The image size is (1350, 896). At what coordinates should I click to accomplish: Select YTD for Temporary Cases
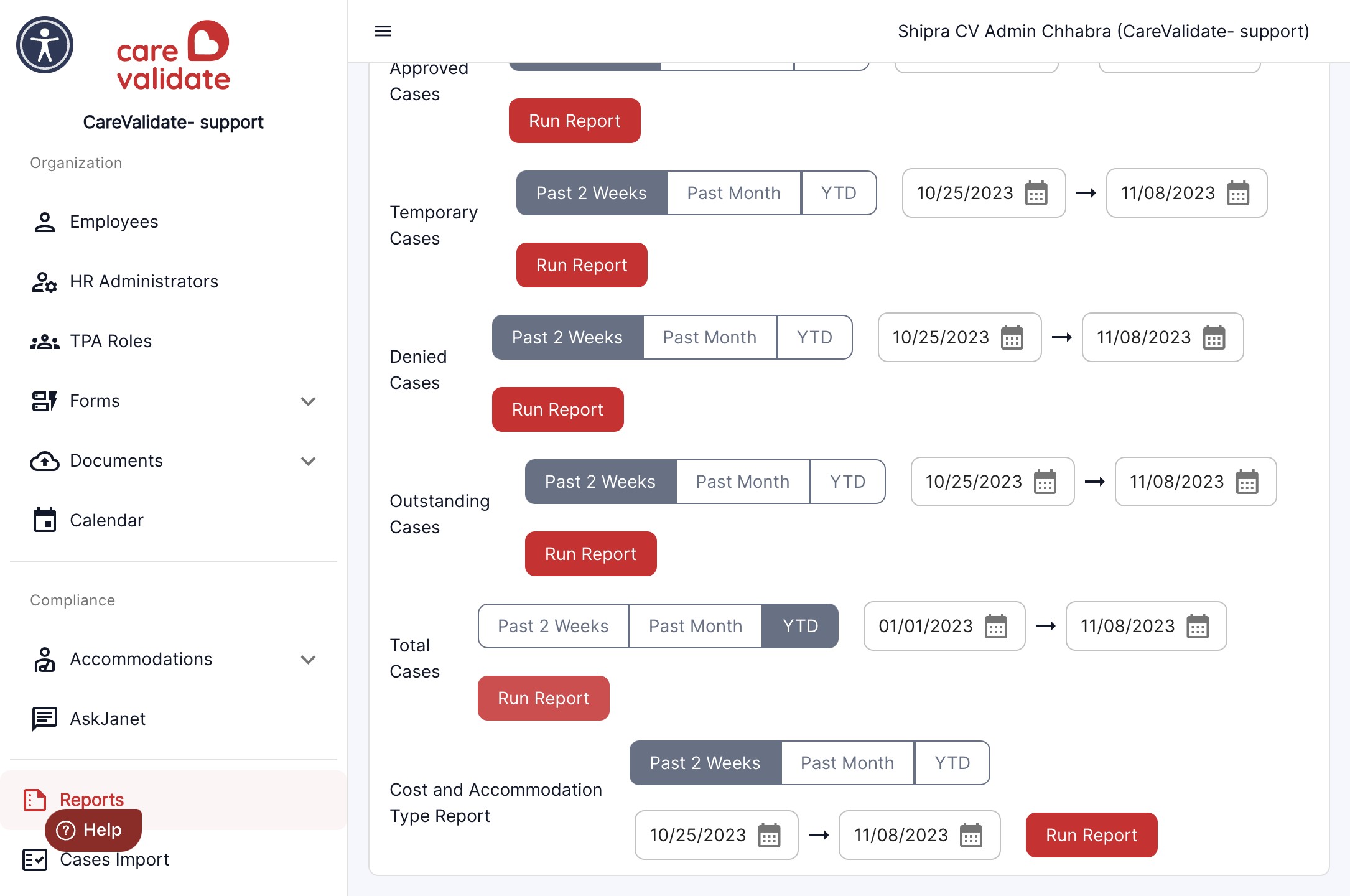click(839, 193)
